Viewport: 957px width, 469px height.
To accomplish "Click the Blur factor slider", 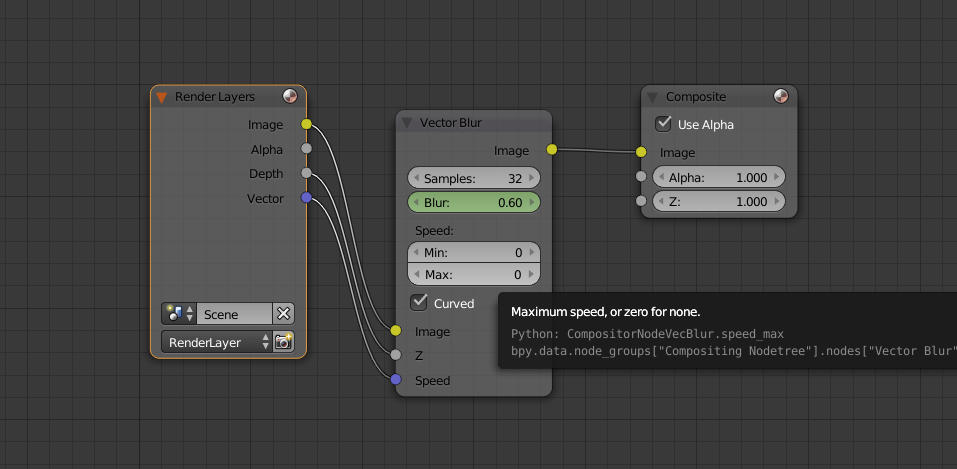I will pos(474,202).
